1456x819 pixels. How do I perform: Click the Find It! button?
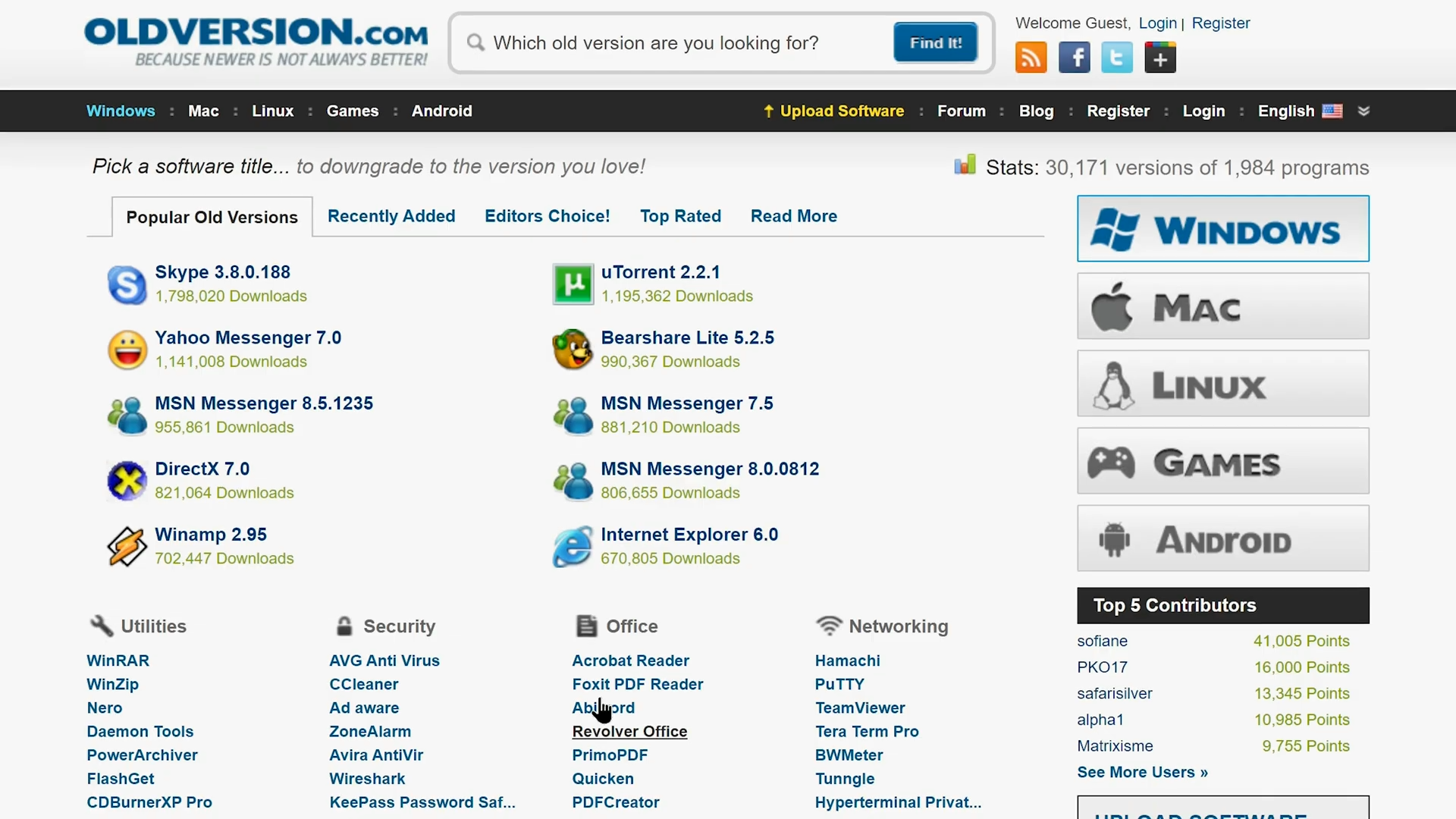pos(935,42)
